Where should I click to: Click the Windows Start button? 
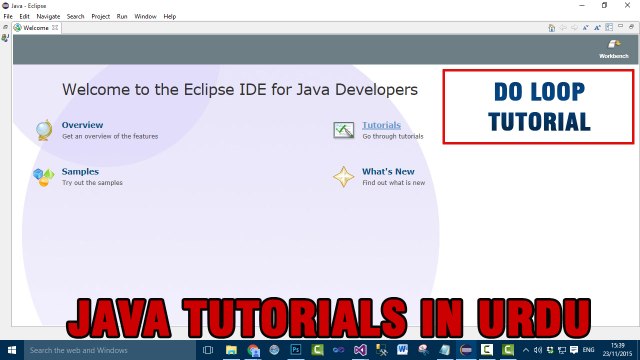(12, 350)
